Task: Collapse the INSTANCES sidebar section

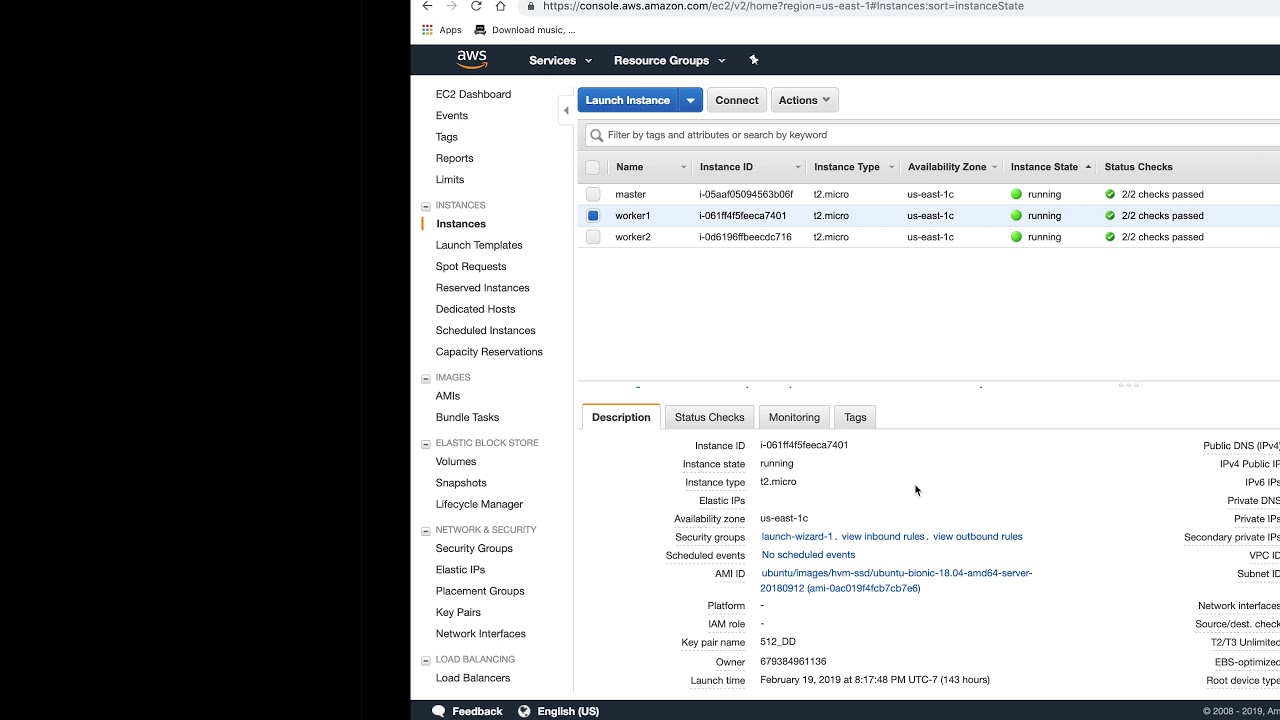Action: 426,206
